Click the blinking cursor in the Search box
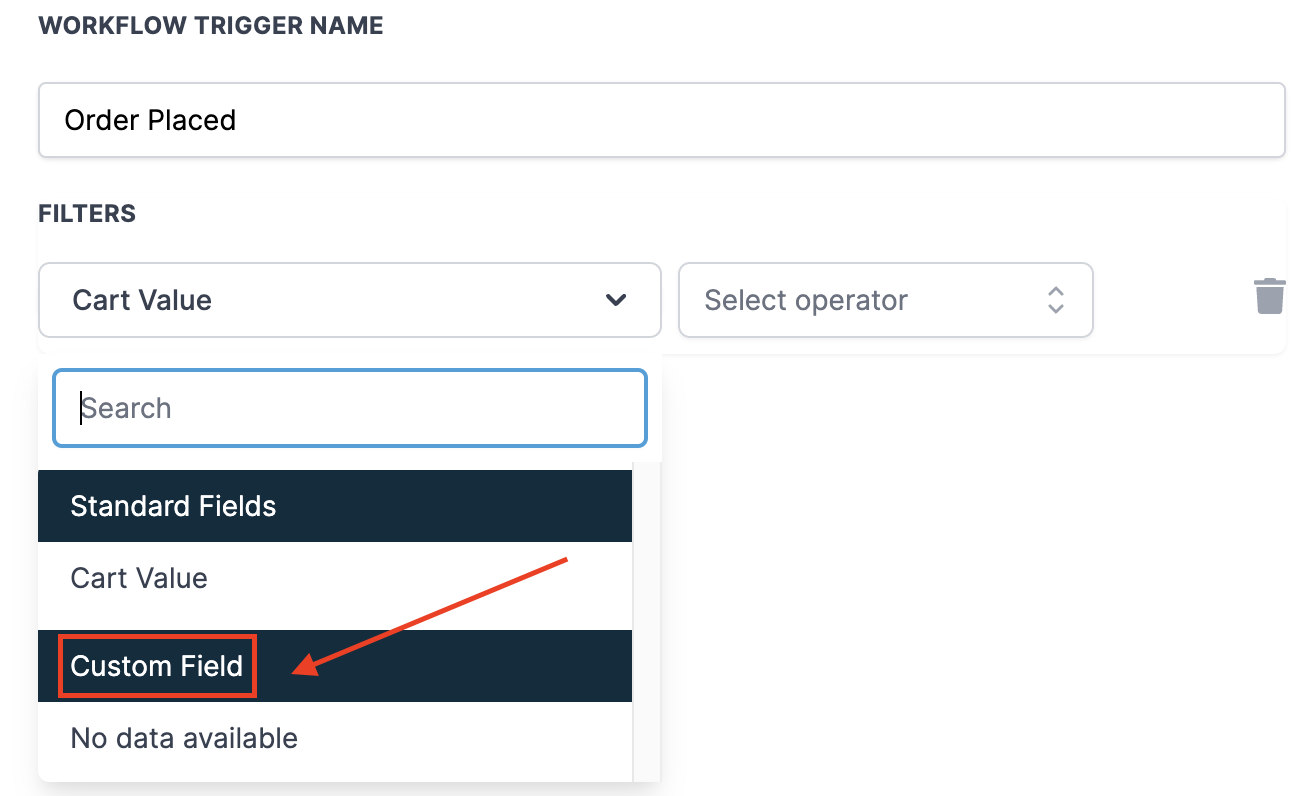Screen dimensions: 1306x796 (81, 408)
